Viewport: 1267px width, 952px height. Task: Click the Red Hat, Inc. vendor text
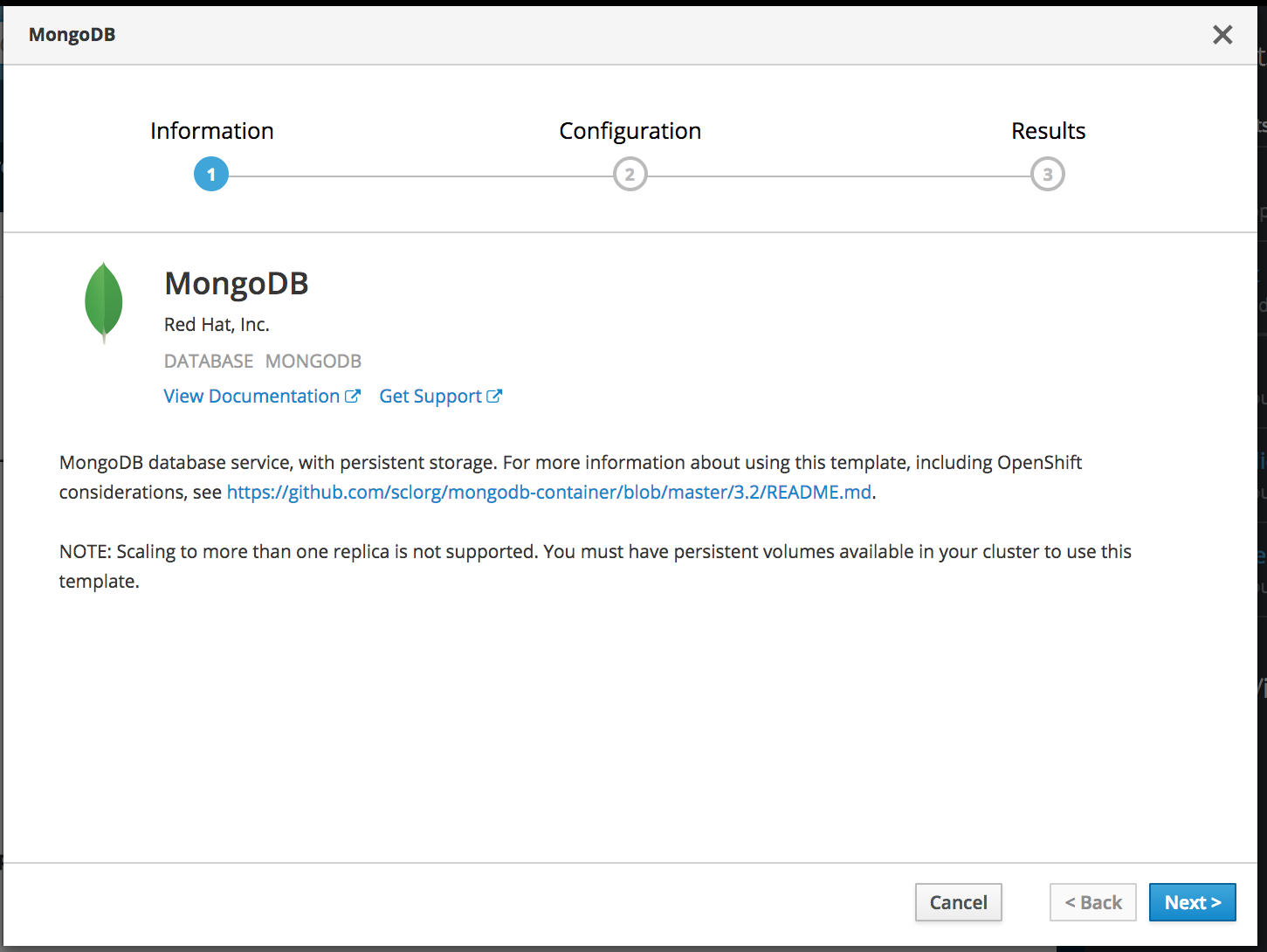[217, 325]
